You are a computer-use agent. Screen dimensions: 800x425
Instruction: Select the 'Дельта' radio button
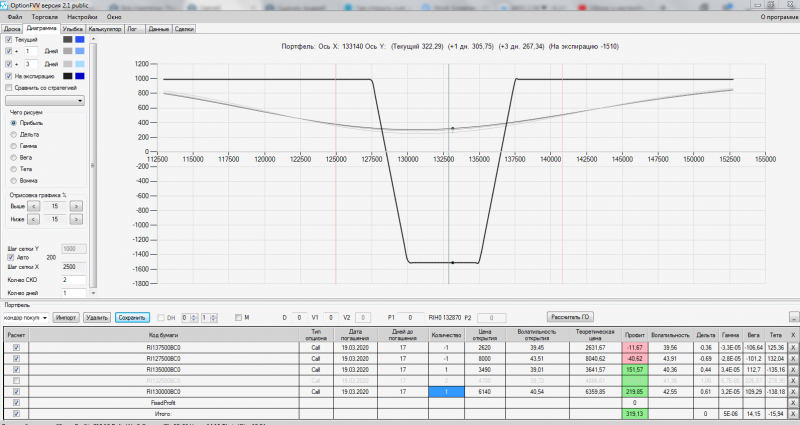[x=14, y=135]
